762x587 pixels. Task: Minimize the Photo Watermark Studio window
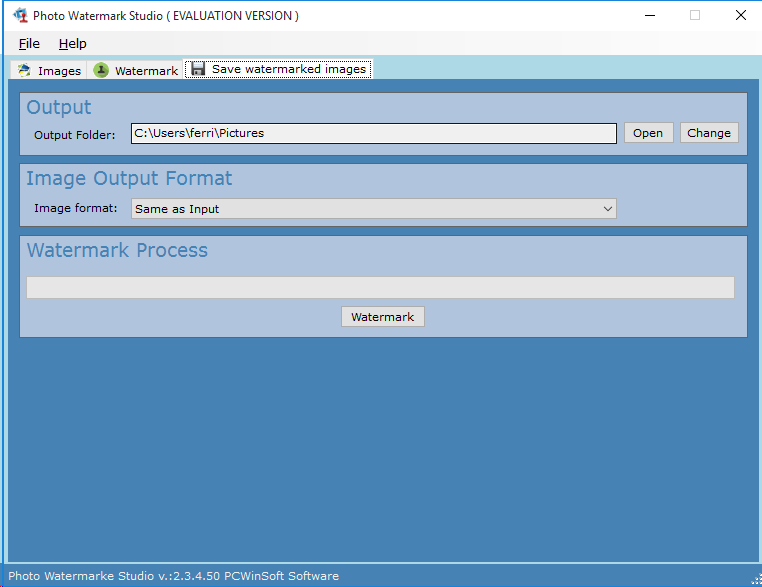coord(648,16)
